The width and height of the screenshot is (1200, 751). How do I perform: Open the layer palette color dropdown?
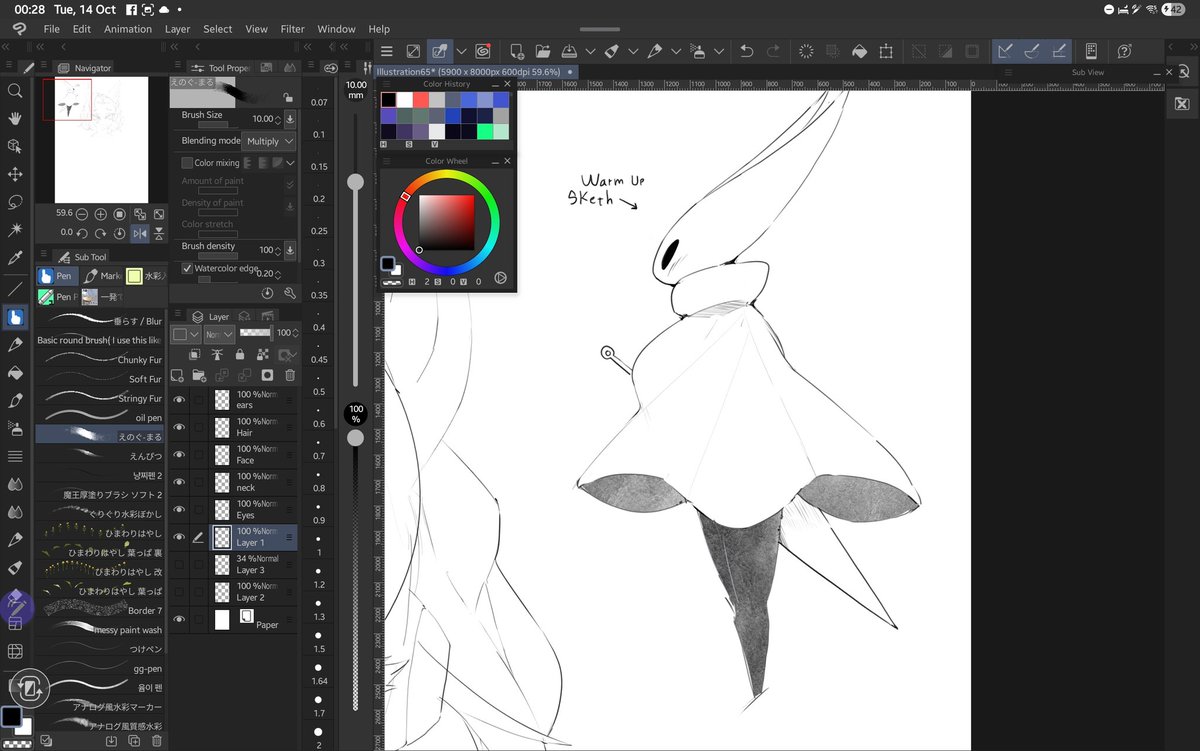click(x=186, y=333)
